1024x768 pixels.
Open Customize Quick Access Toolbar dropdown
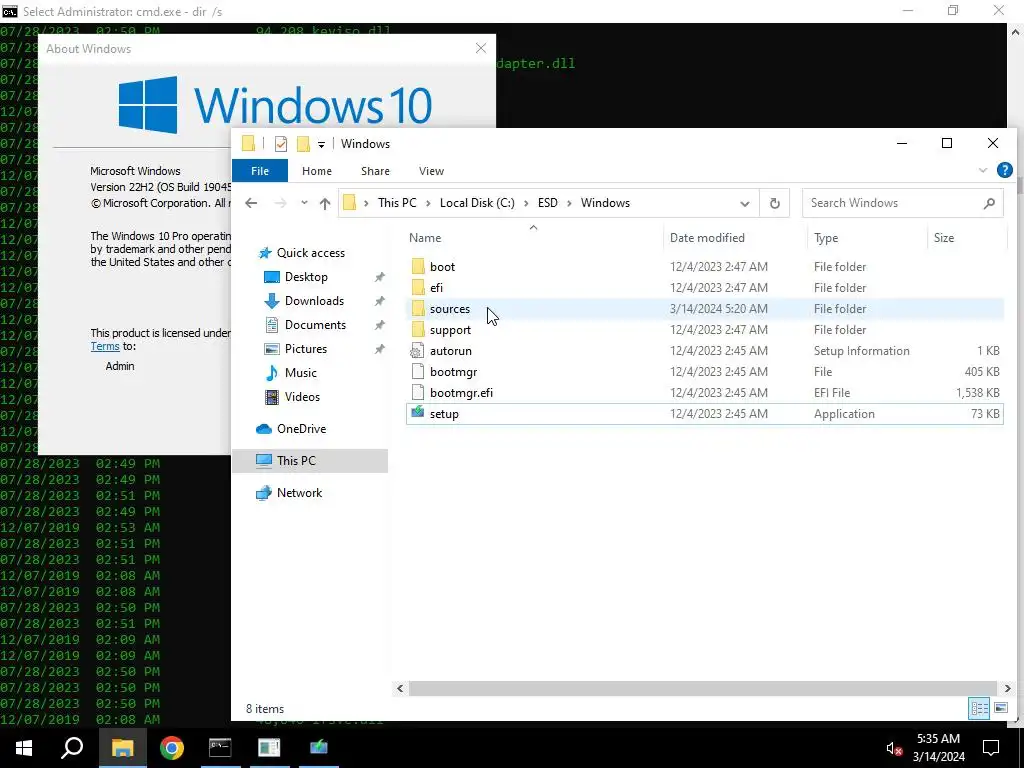[321, 144]
